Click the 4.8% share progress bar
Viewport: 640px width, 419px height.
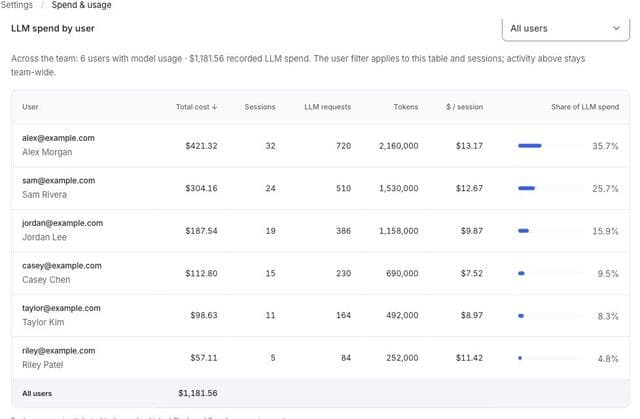551,358
